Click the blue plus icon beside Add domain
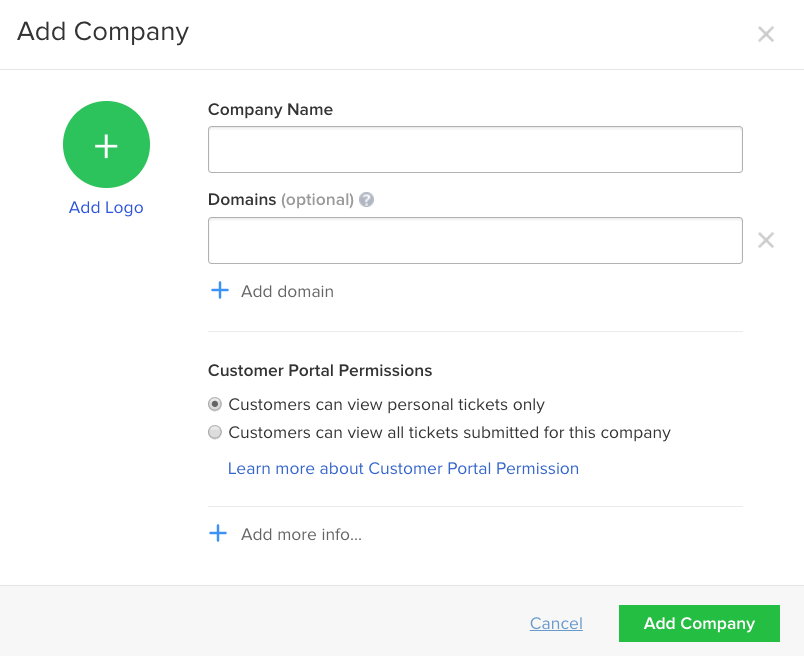This screenshot has height=656, width=804. 220,290
